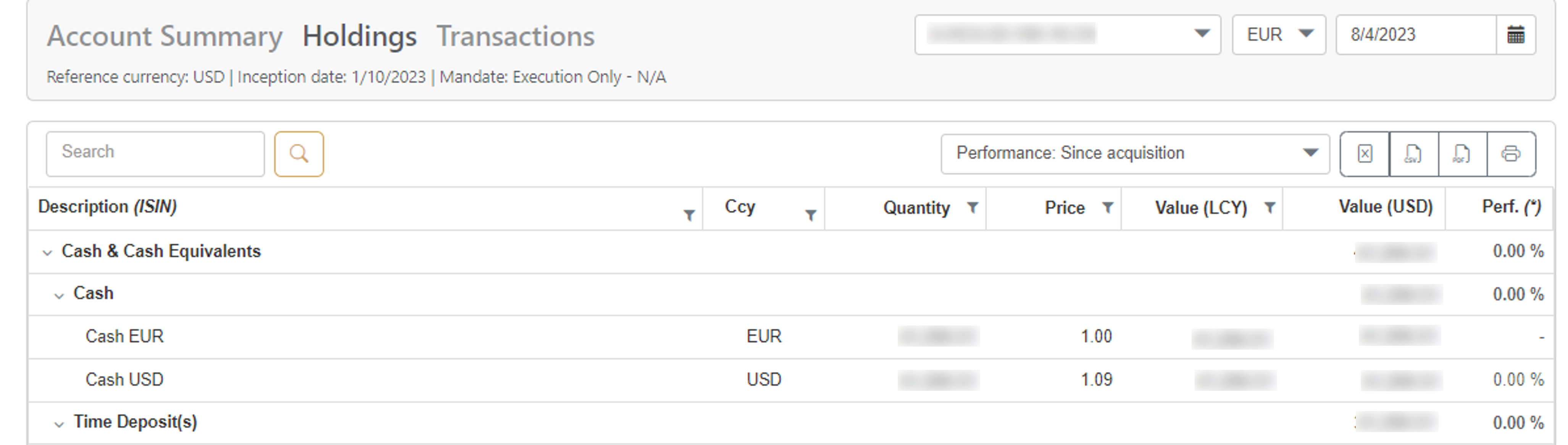Filter the Value (LCY) column
Screen dimensions: 1568x445
(1270, 208)
